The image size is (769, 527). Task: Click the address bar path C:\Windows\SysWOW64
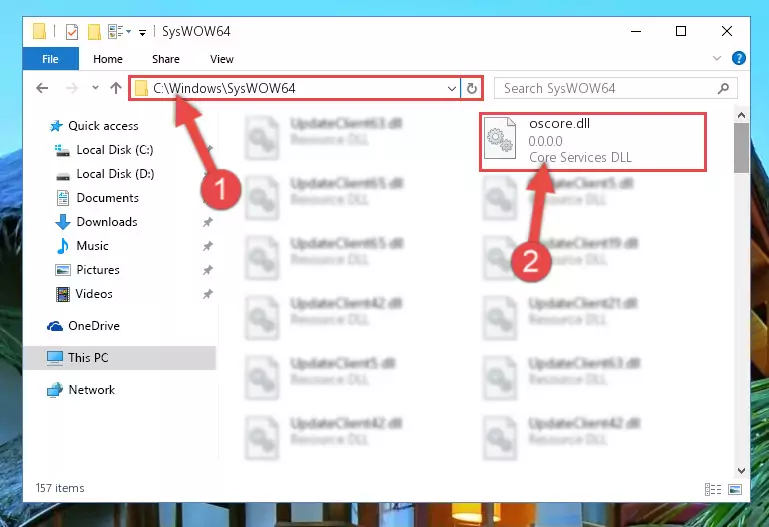tap(224, 88)
